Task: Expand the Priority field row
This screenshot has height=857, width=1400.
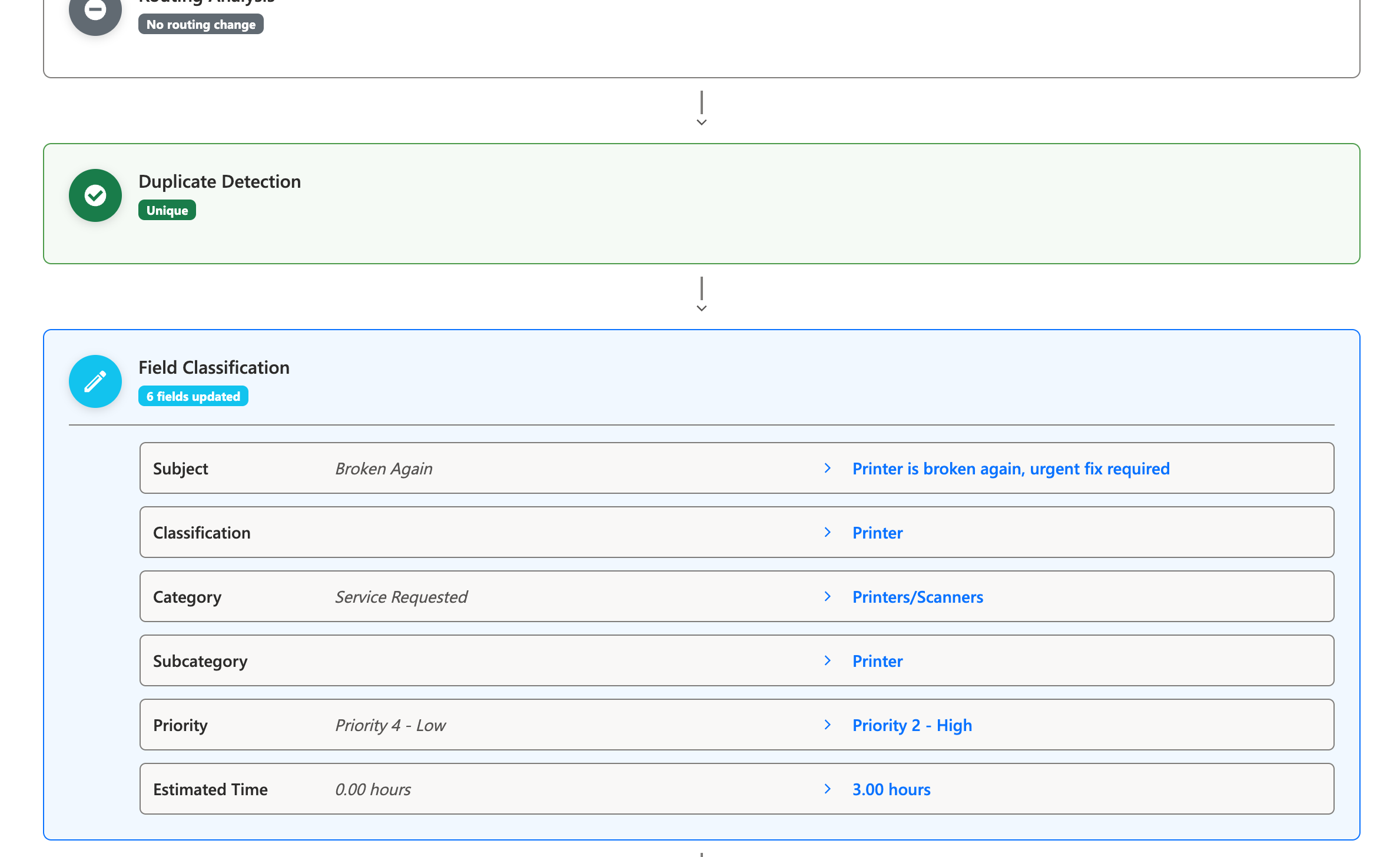Action: pyautogui.click(x=828, y=725)
